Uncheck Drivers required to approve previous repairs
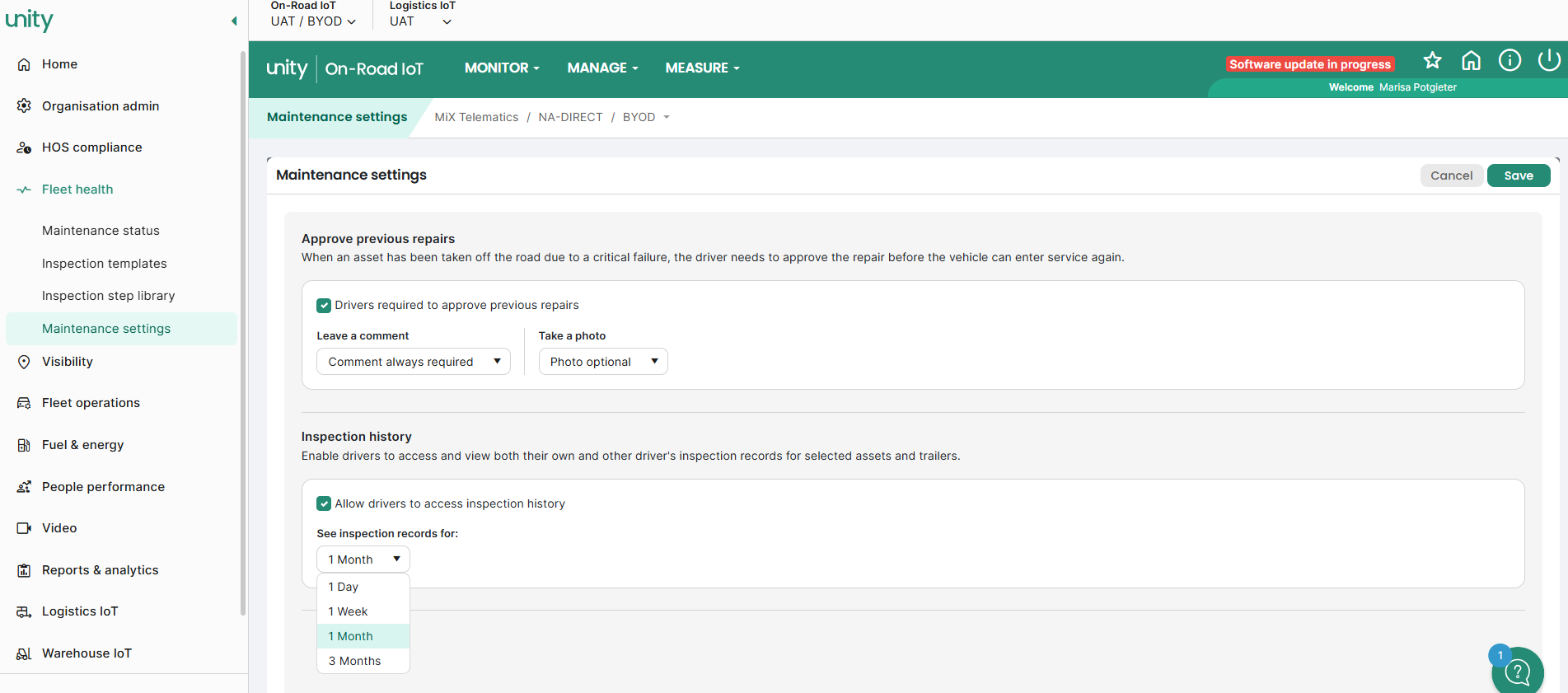Image resolution: width=1568 pixels, height=693 pixels. (x=324, y=306)
